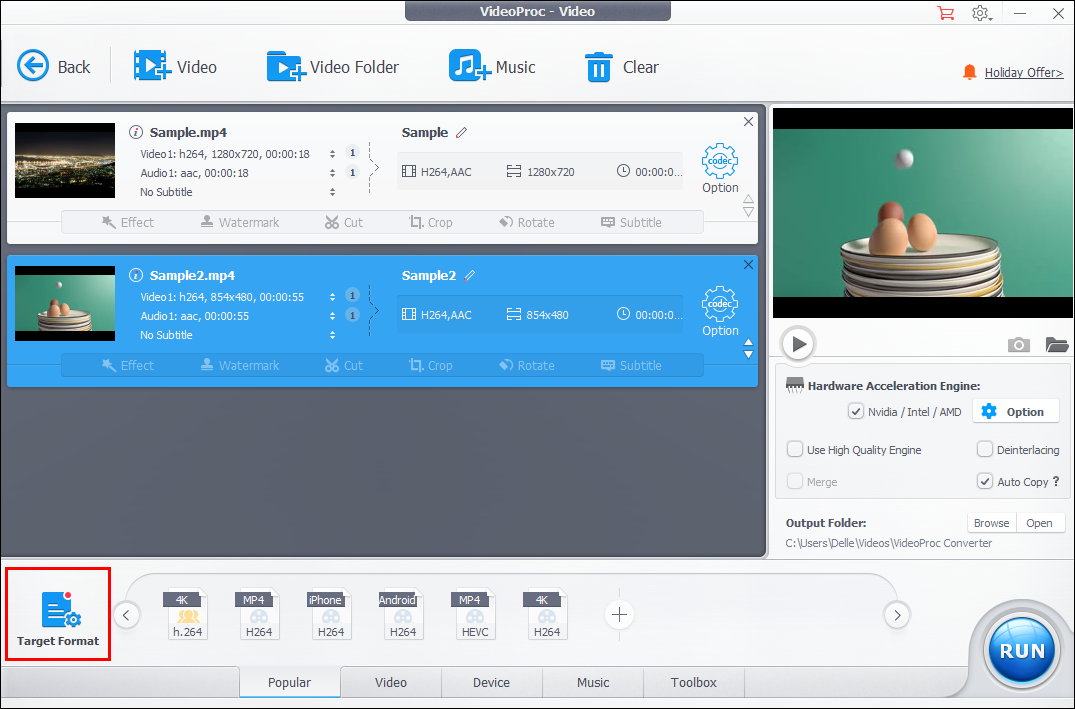Rename output Sample2 with pencil icon

[x=470, y=275]
